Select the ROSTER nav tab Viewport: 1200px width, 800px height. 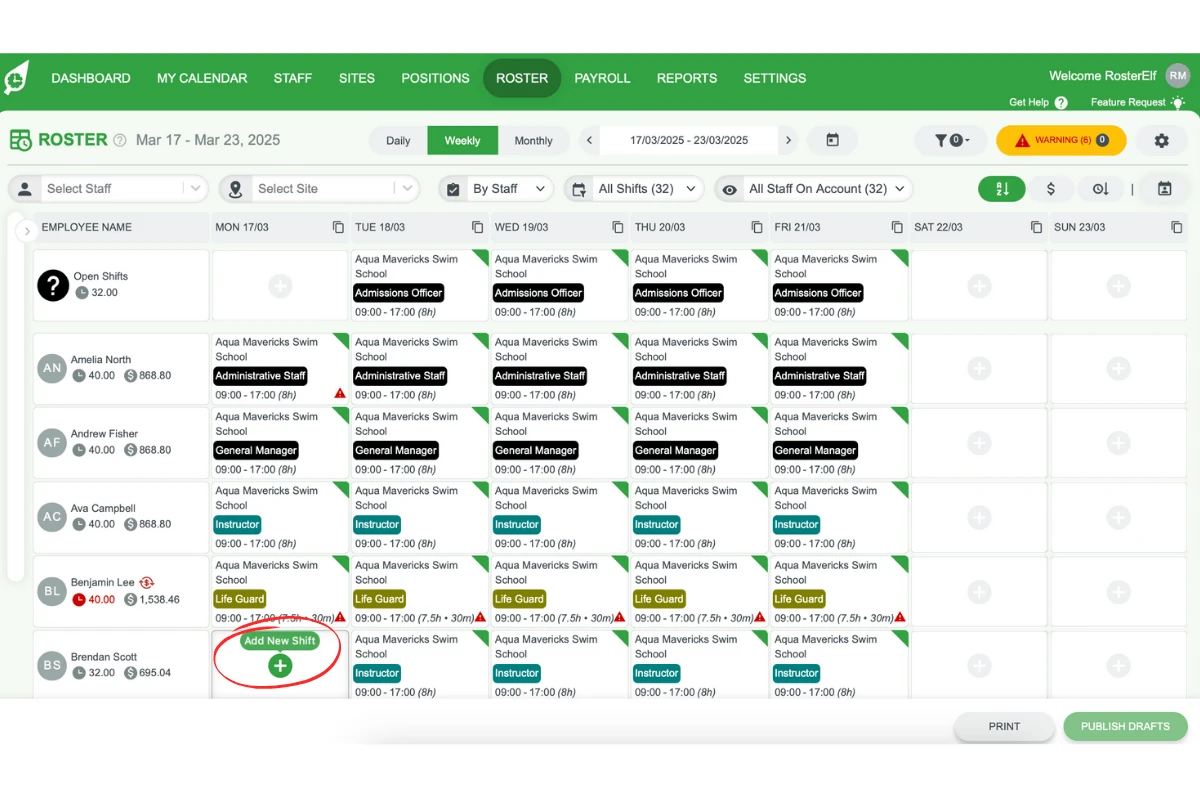522,78
